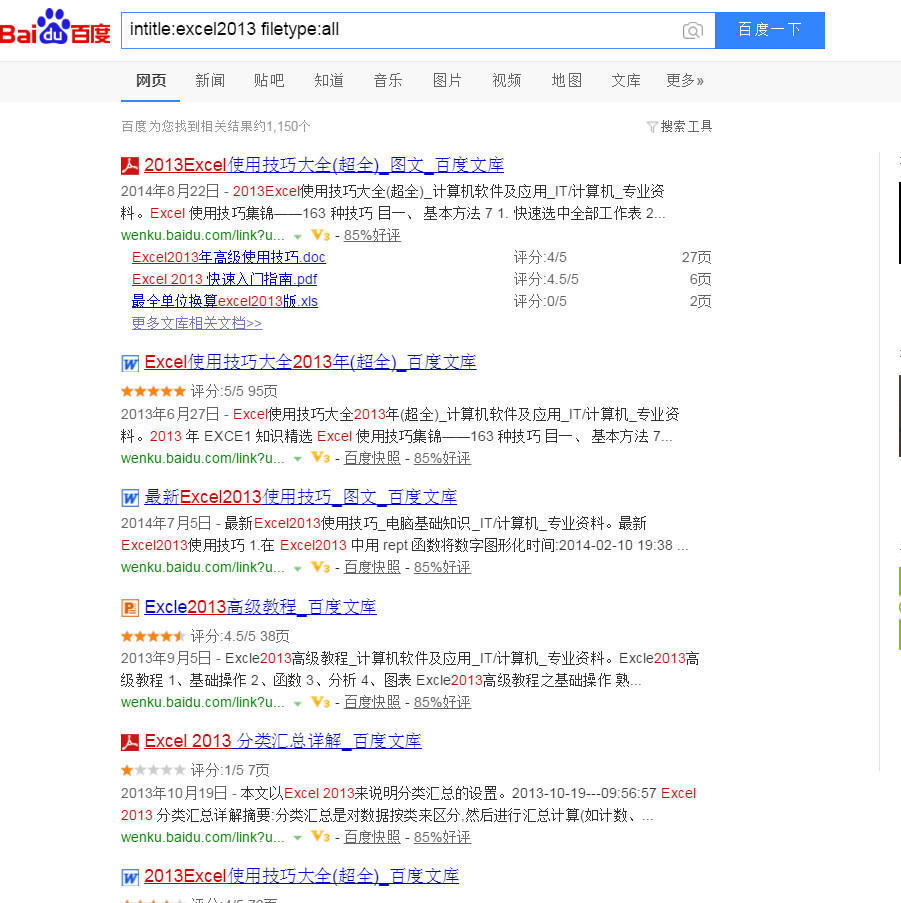Switch to the 新闻 tab
Screen dimensions: 901x903
click(210, 81)
